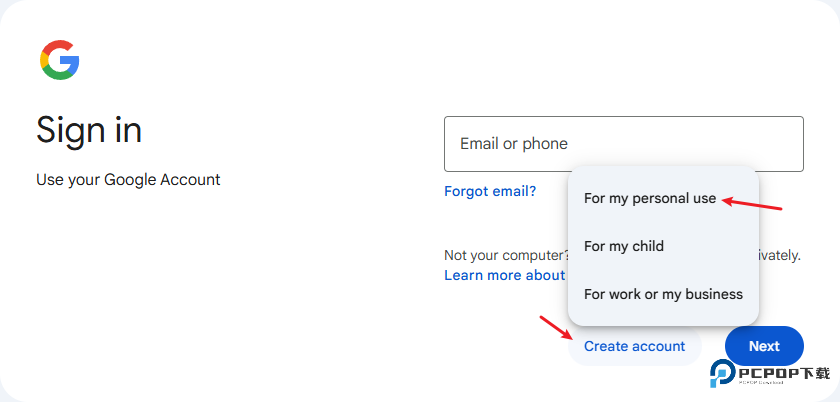Collapse the Create account dropdown
840x402 pixels.
pyautogui.click(x=634, y=346)
